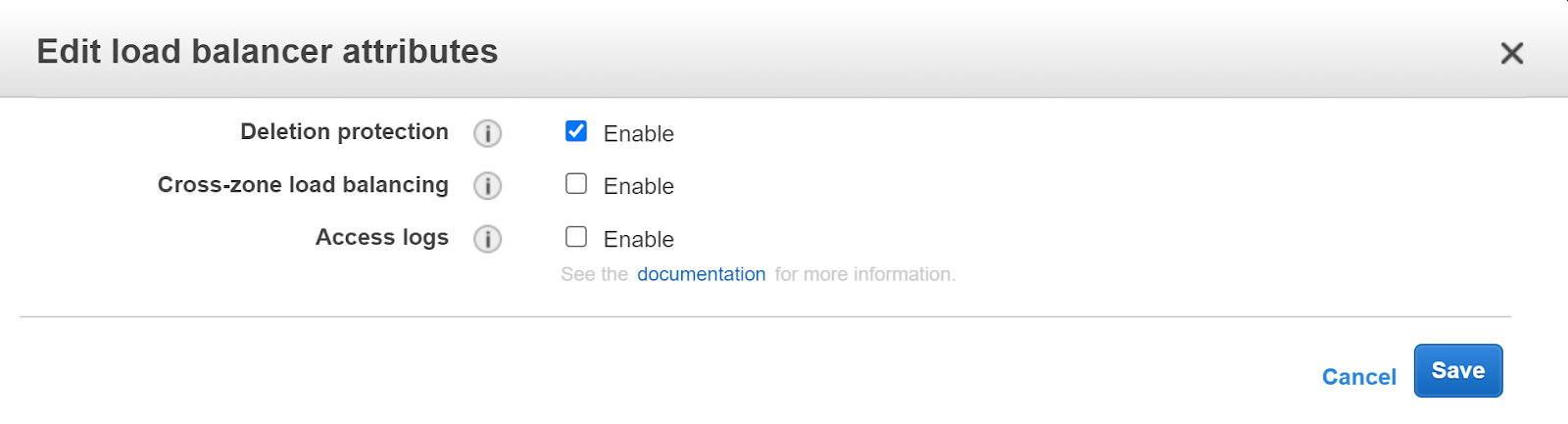Click the Enable text beside Access logs
1568x424 pixels.
(638, 240)
